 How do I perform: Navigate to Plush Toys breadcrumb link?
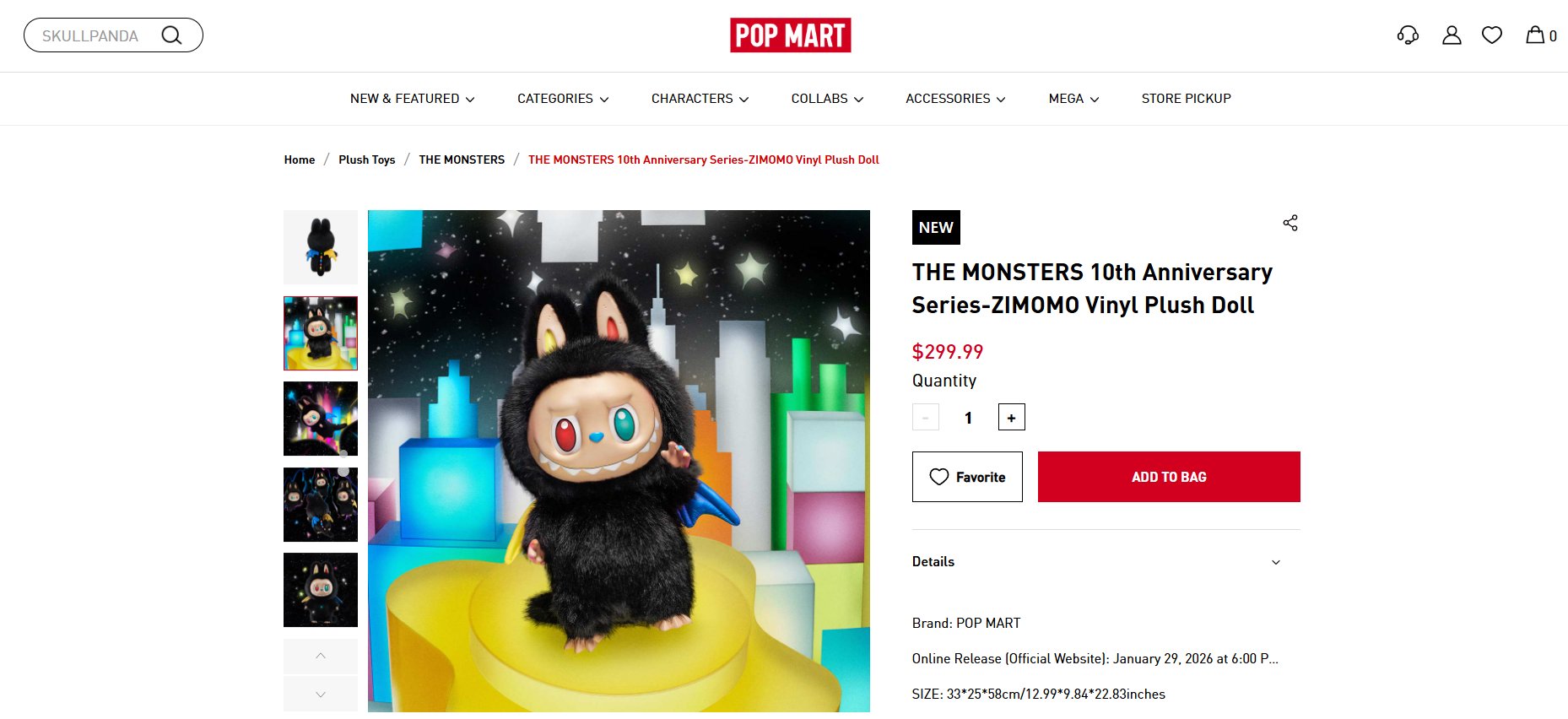click(x=367, y=159)
